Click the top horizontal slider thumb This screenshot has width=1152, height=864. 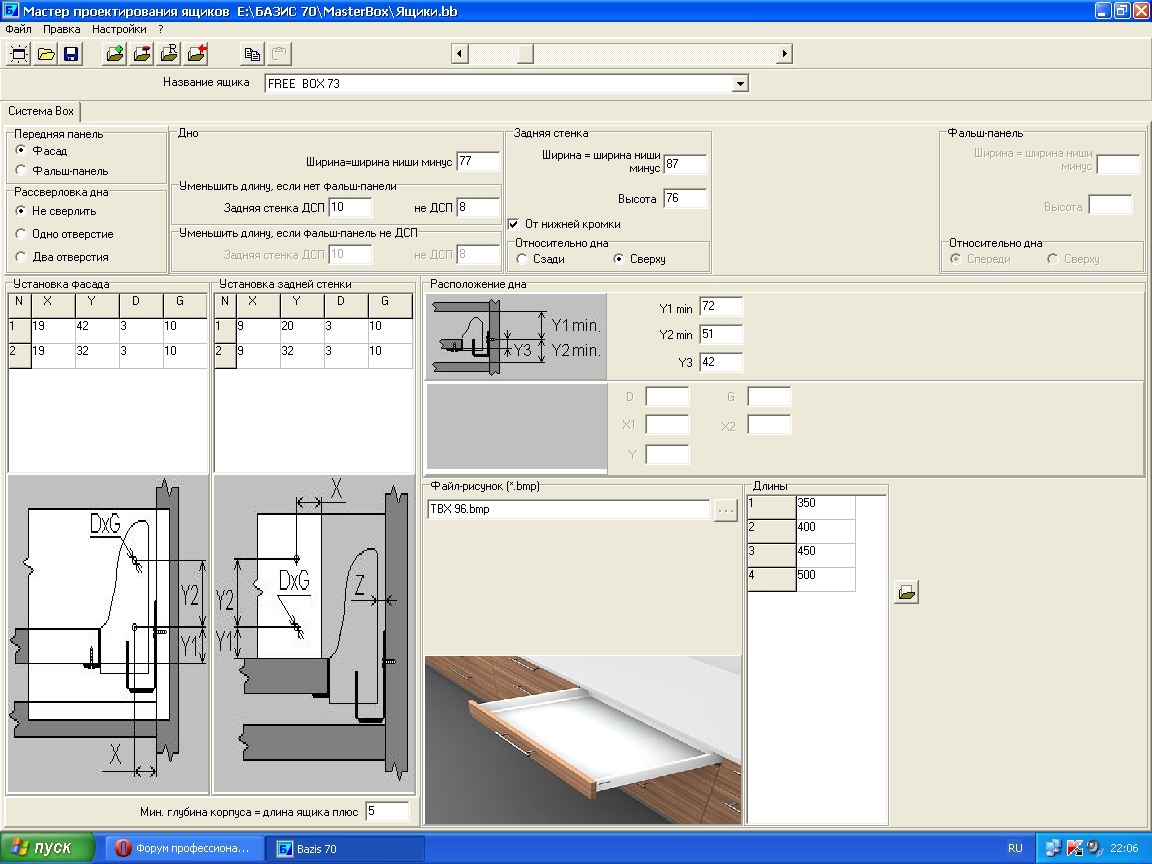[525, 54]
